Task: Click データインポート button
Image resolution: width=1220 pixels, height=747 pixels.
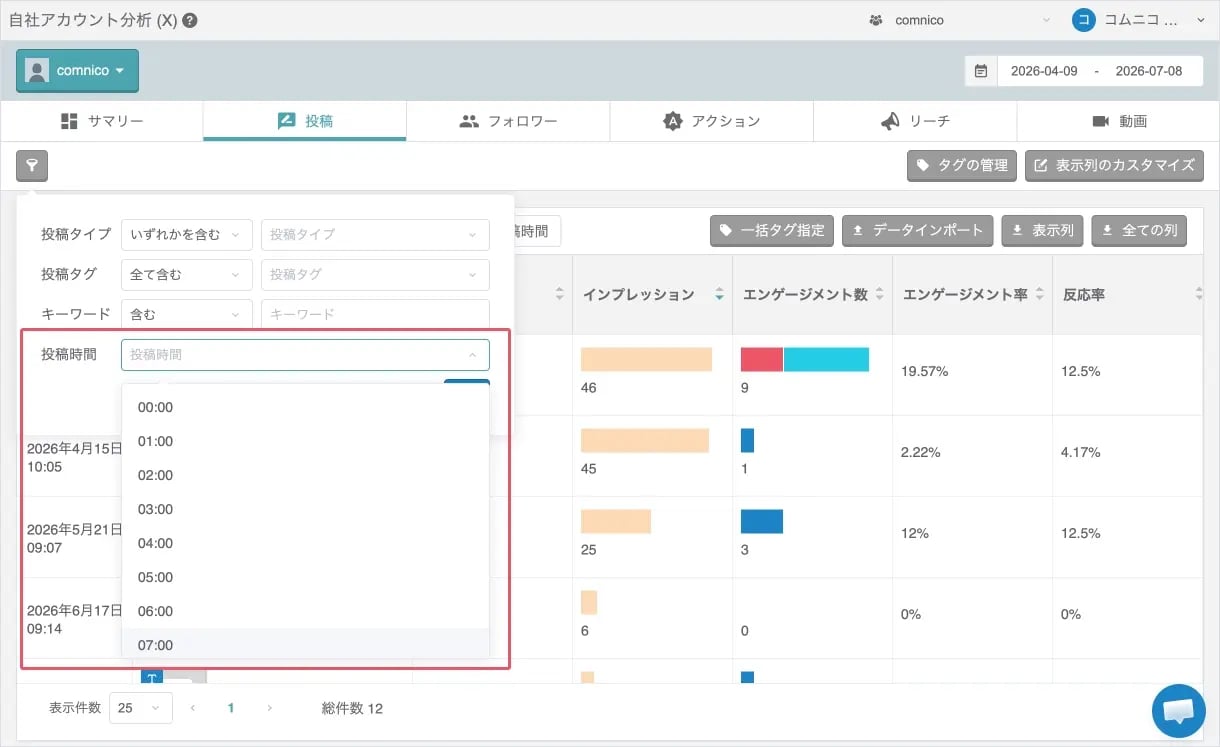Action: click(x=918, y=230)
